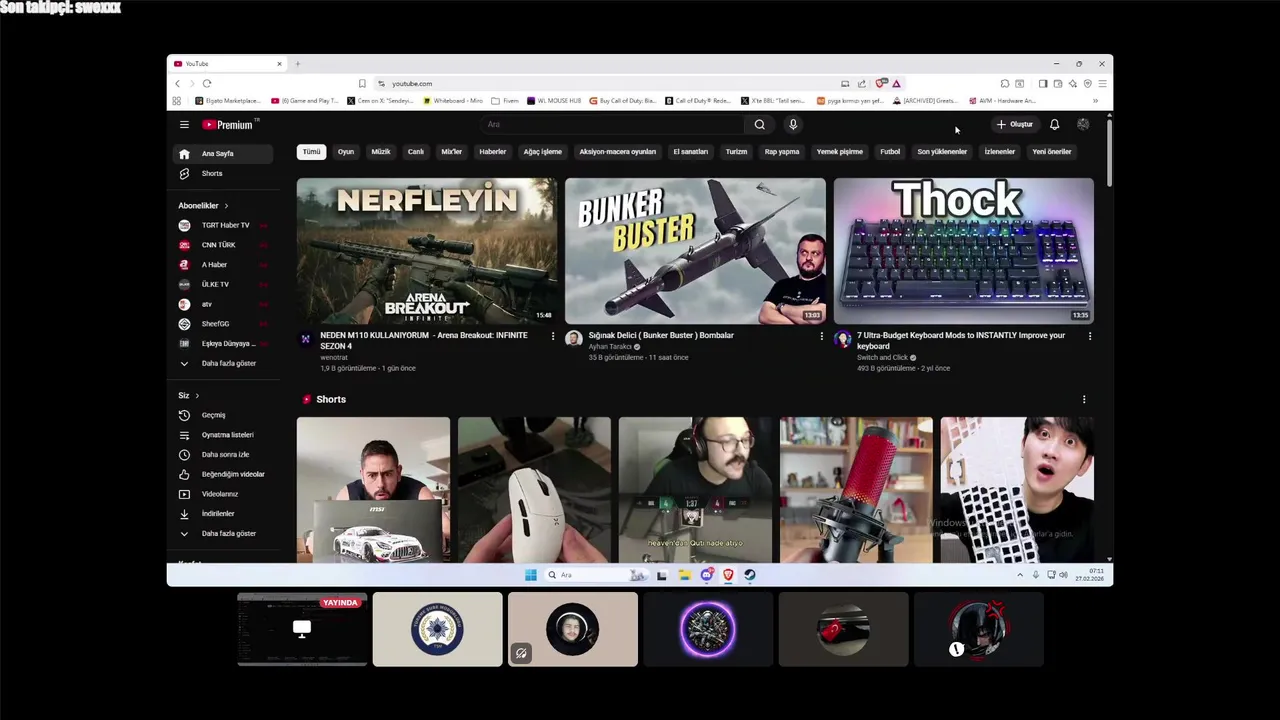Select the Haberler filter chip
Viewport: 1280px width, 720px height.
[493, 152]
